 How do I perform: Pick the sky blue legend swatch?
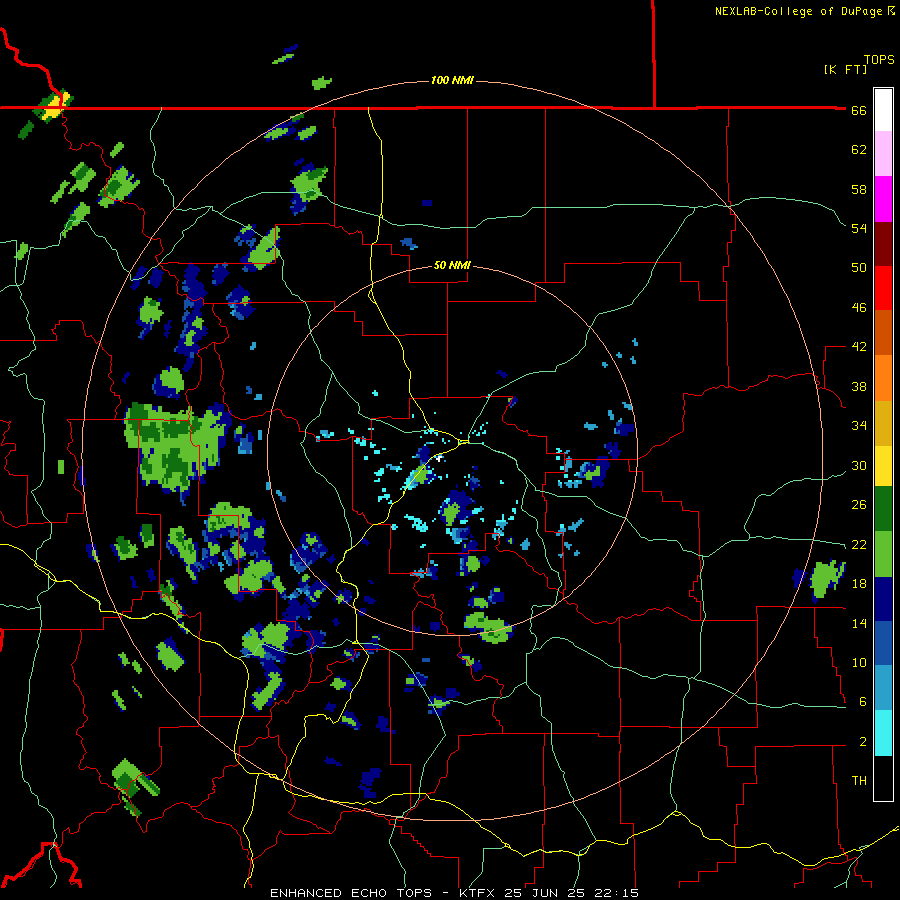coord(883,688)
